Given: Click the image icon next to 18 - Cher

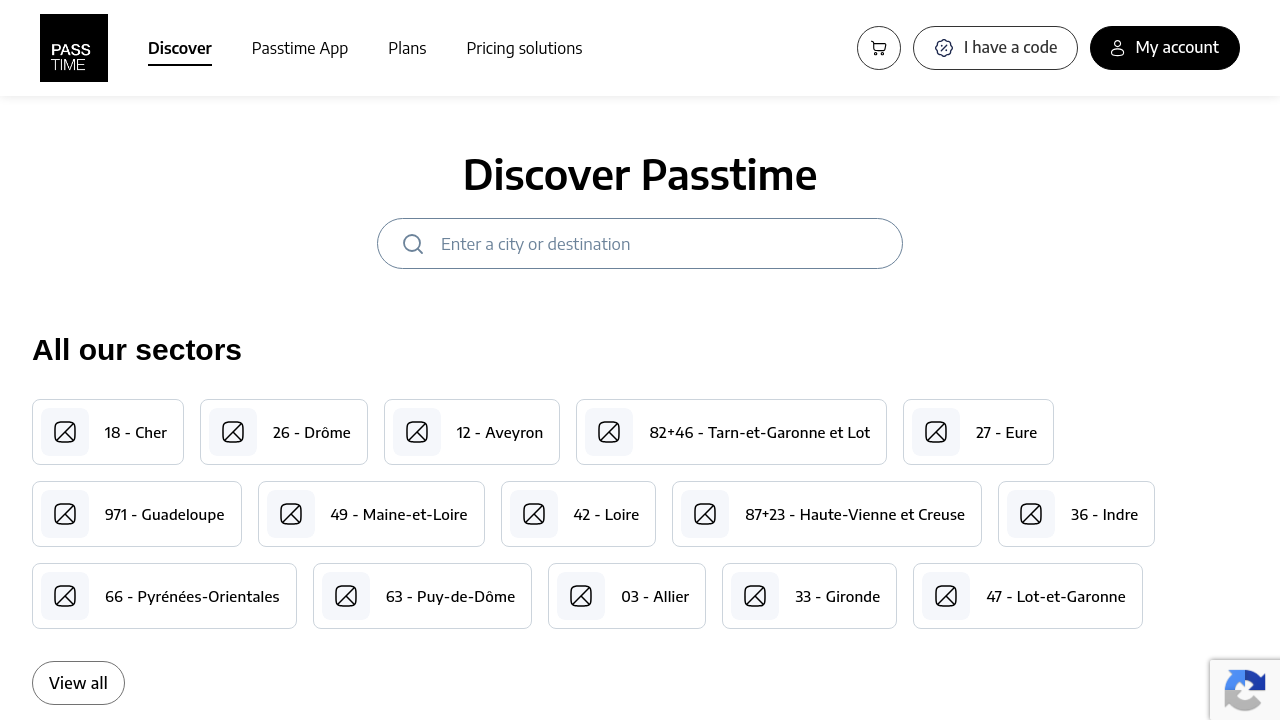Looking at the screenshot, I should pos(65,432).
